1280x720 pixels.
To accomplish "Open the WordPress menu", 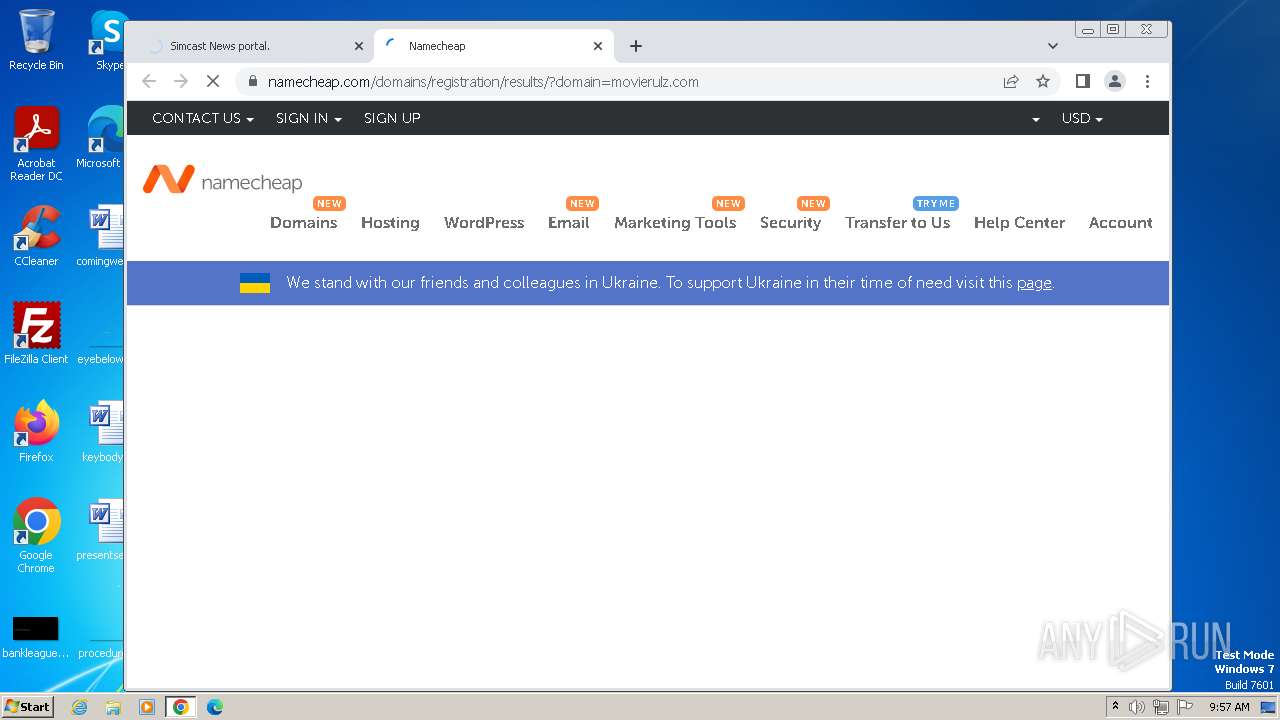I will 484,222.
